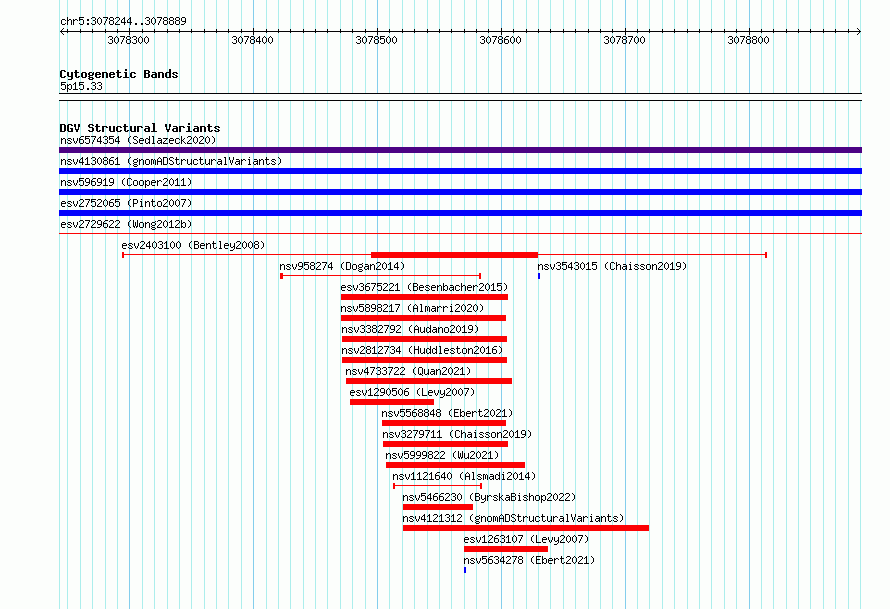This screenshot has width=890, height=609.
Task: Click ruler position 3078700
Action: (x=624, y=40)
